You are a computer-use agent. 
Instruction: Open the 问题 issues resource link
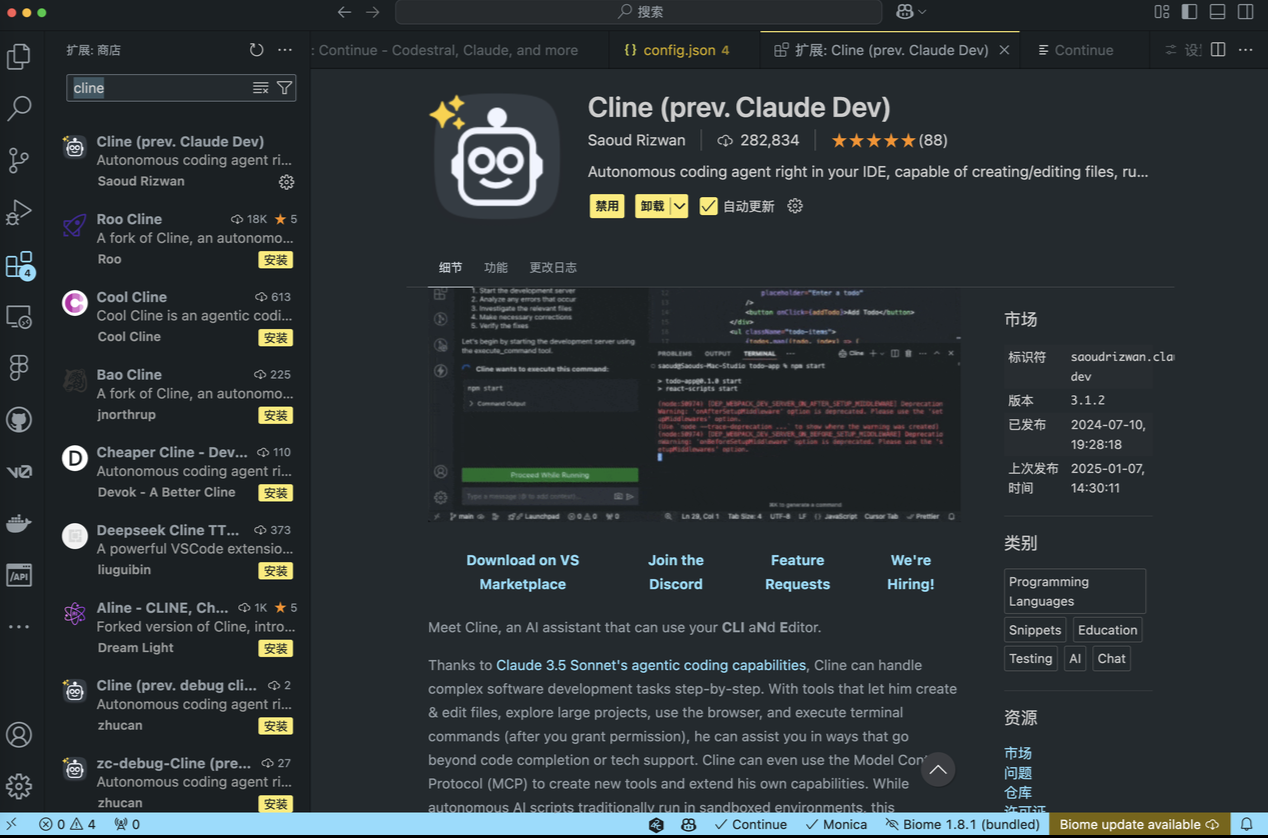1018,773
